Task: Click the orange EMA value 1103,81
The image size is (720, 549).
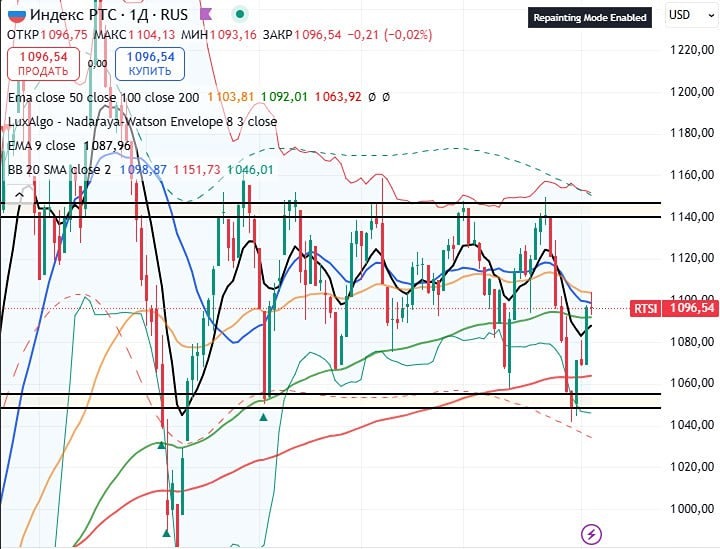Action: coord(231,97)
